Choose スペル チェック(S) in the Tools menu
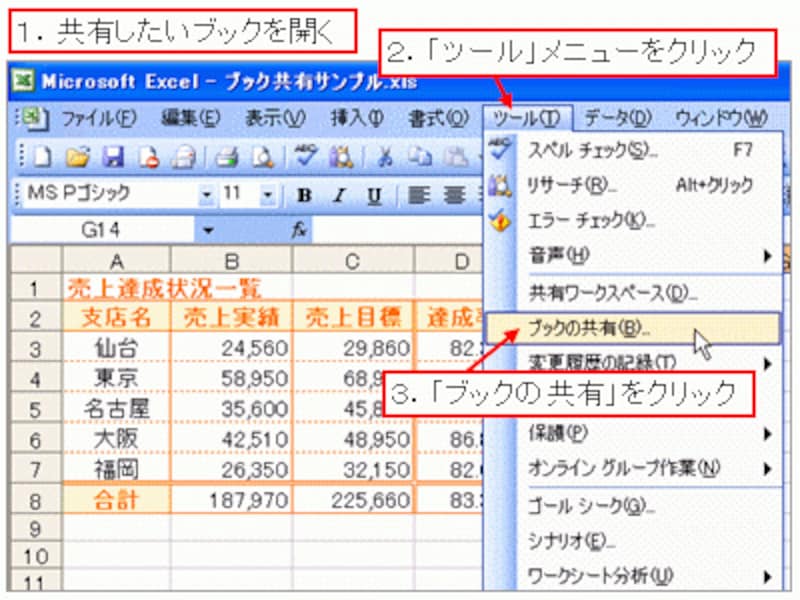This screenshot has height=600, width=800. click(x=633, y=151)
